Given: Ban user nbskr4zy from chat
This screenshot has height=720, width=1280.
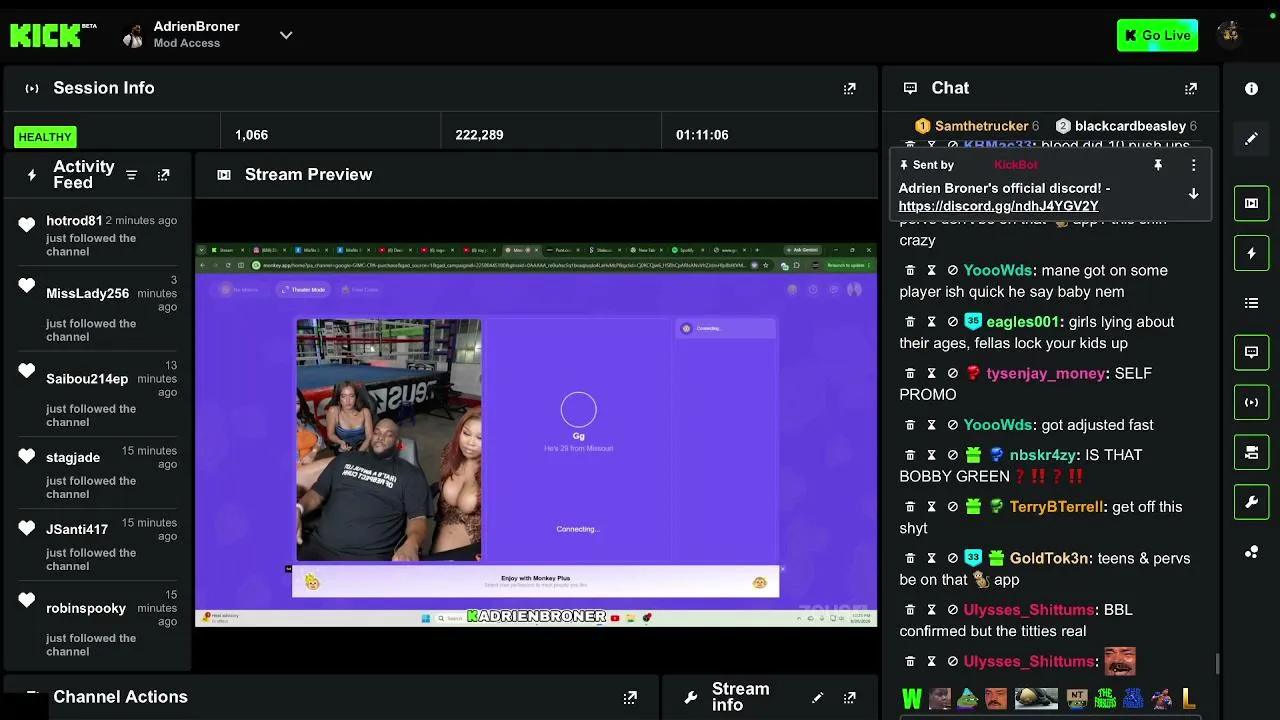Looking at the screenshot, I should click(x=952, y=455).
